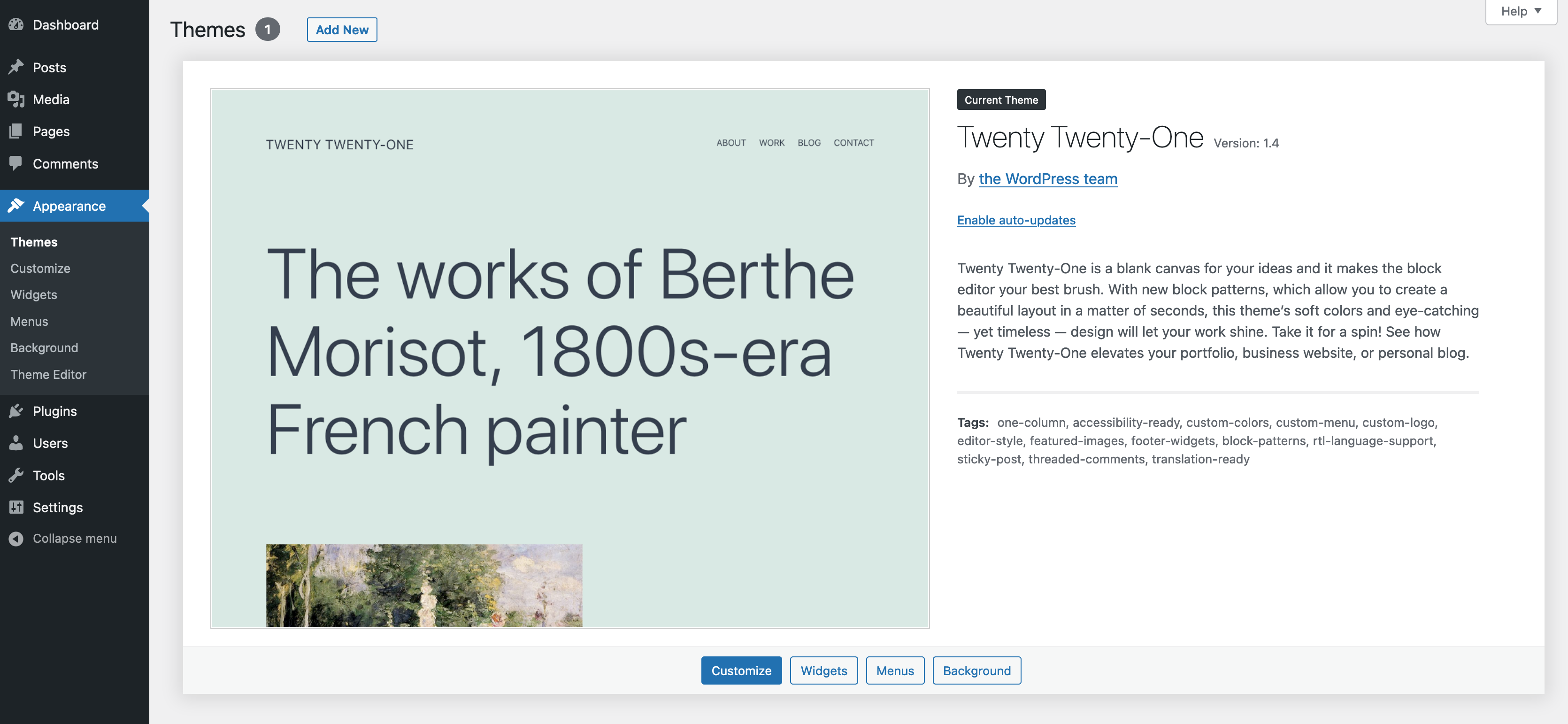
Task: Click the Berthe Morisot painting image
Action: click(x=423, y=585)
